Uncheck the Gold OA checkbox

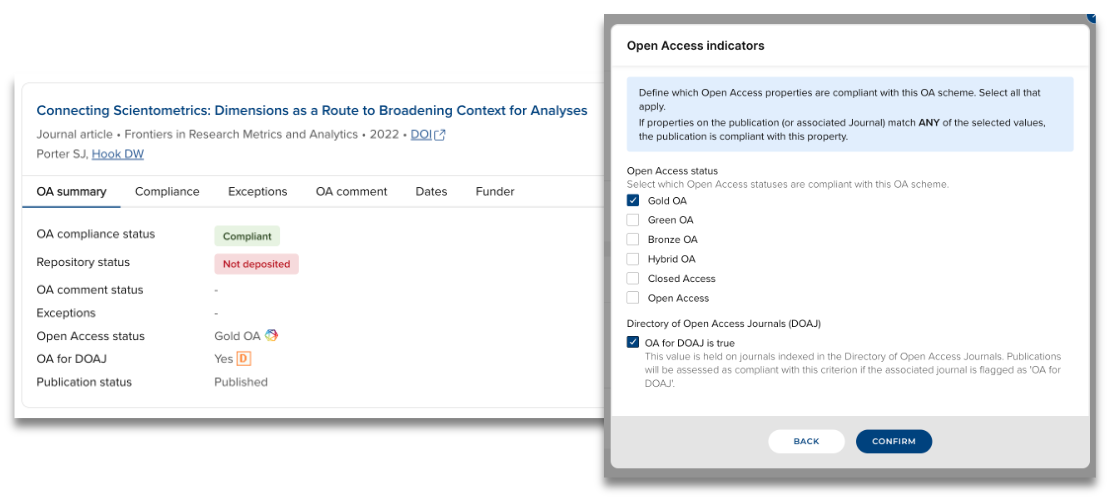[633, 200]
